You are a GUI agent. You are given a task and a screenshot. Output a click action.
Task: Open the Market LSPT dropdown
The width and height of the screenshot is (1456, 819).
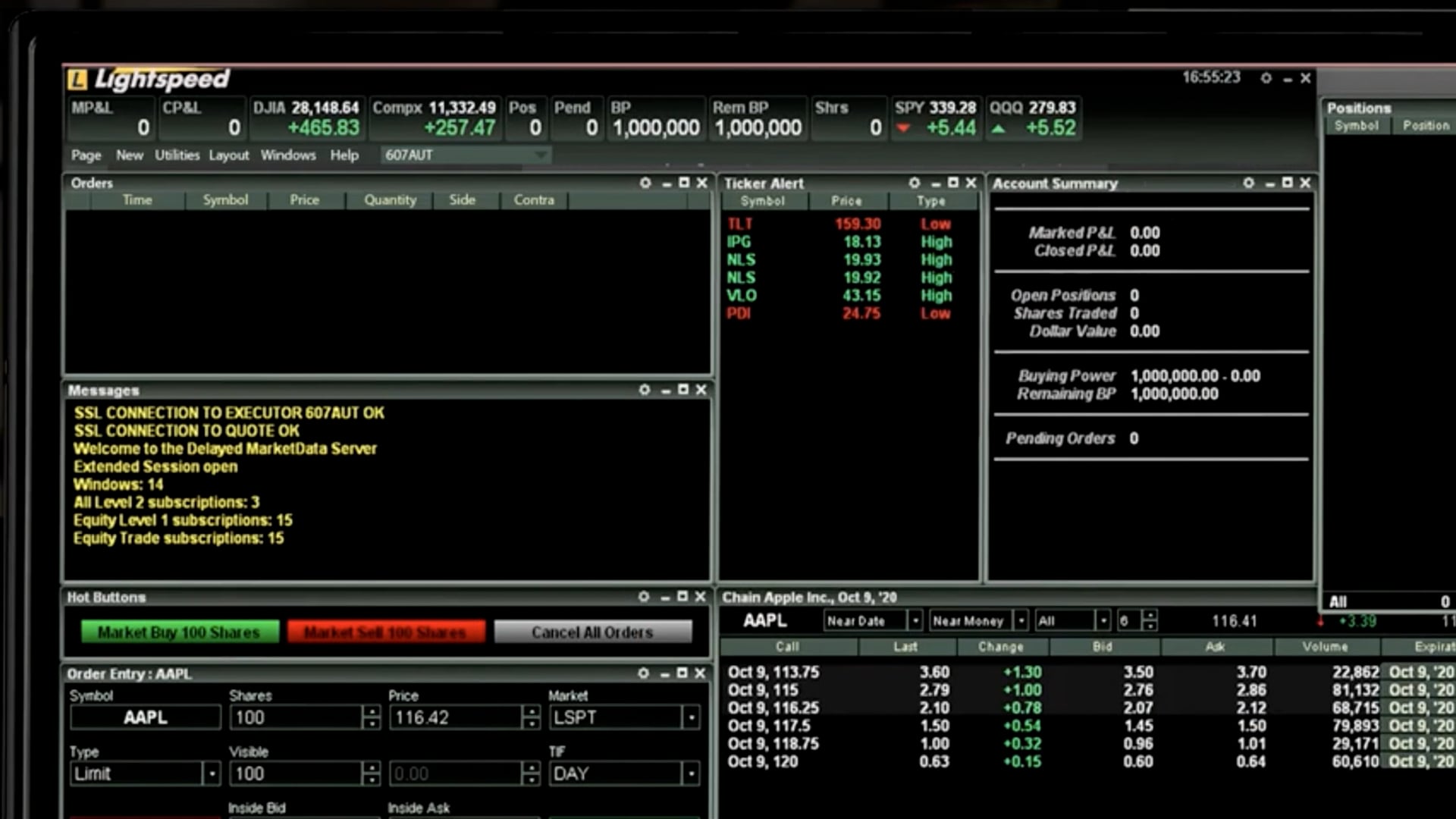[691, 717]
